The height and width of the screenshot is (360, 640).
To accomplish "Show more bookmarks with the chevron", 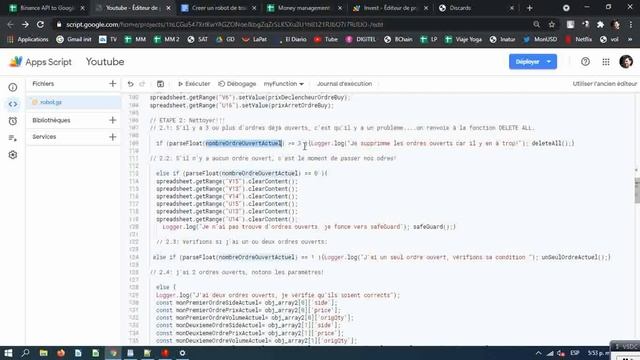I will pyautogui.click(x=630, y=39).
